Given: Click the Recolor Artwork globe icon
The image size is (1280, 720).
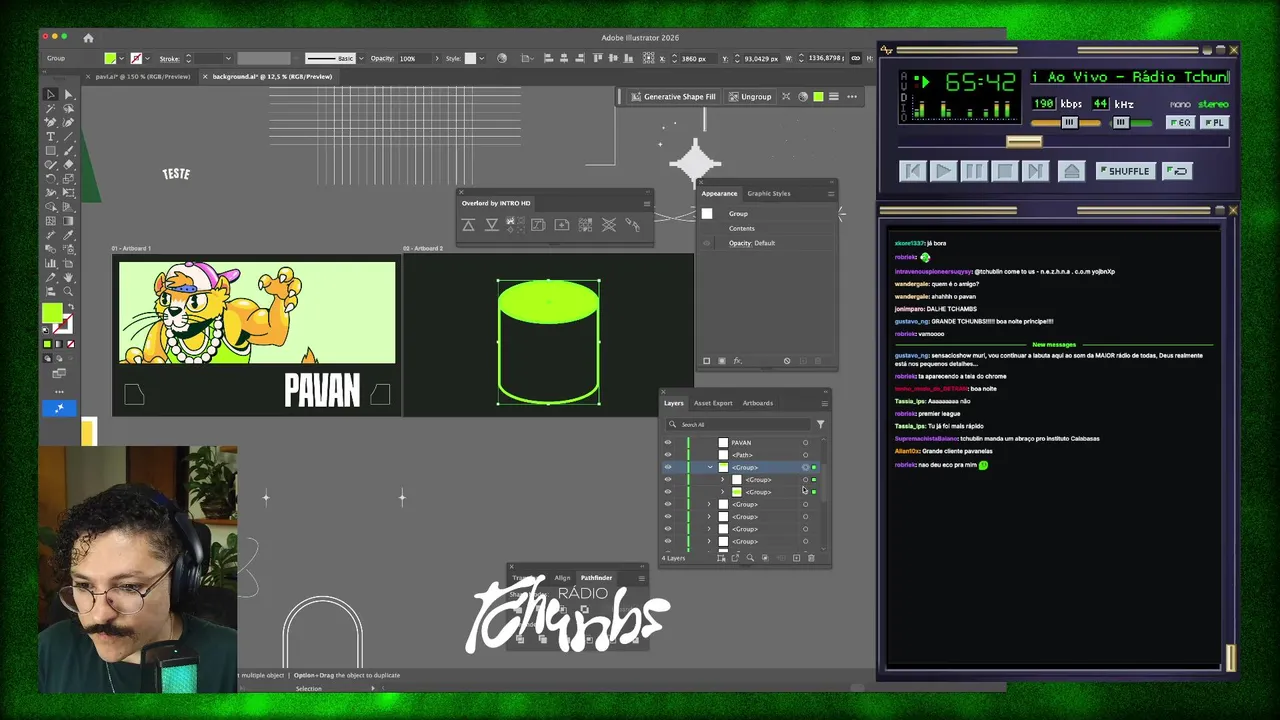Looking at the screenshot, I should point(502,58).
